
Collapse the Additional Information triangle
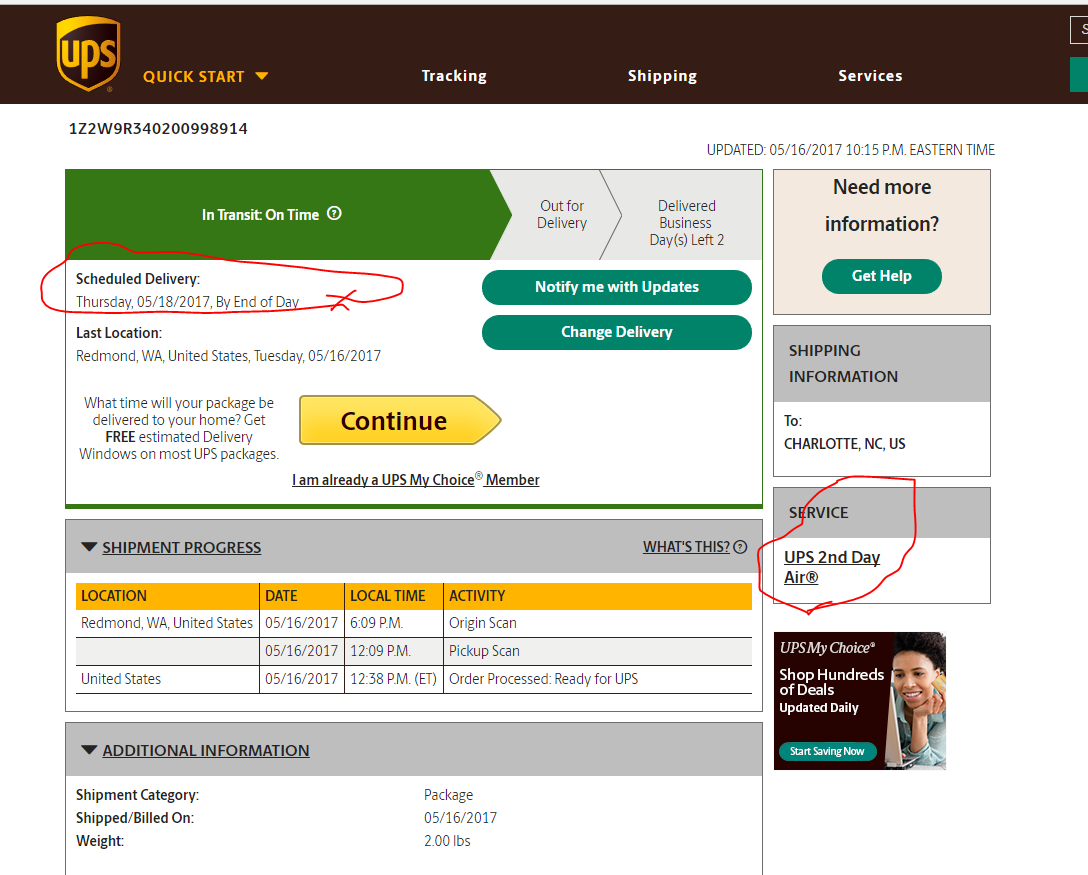(89, 749)
